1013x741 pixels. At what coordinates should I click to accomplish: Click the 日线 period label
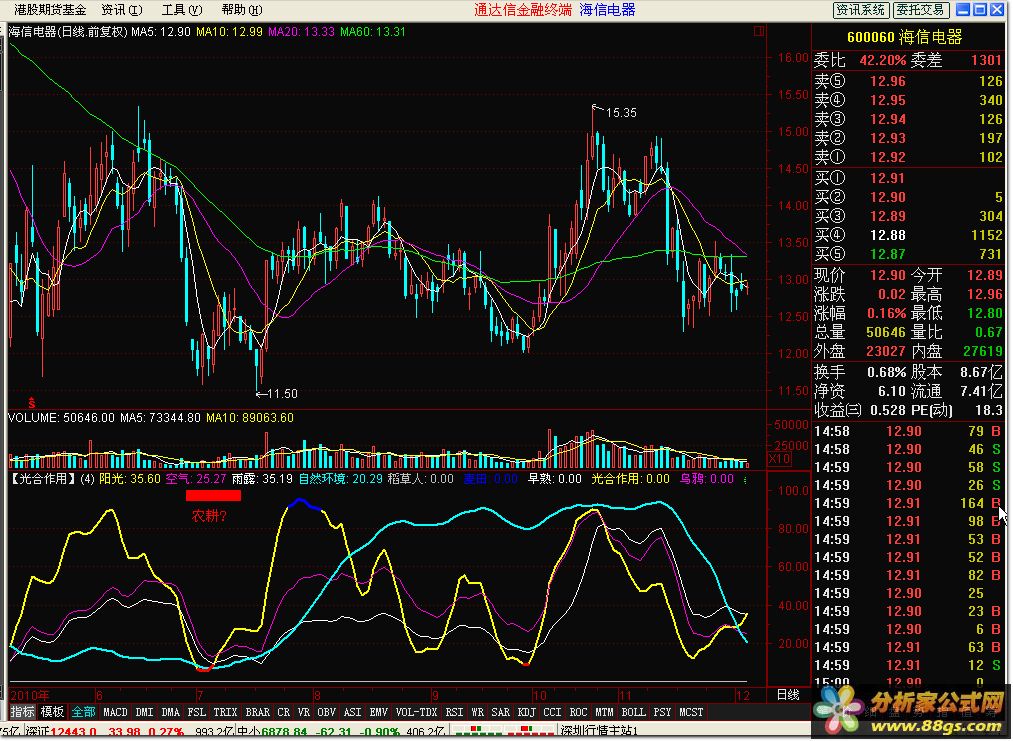click(788, 694)
